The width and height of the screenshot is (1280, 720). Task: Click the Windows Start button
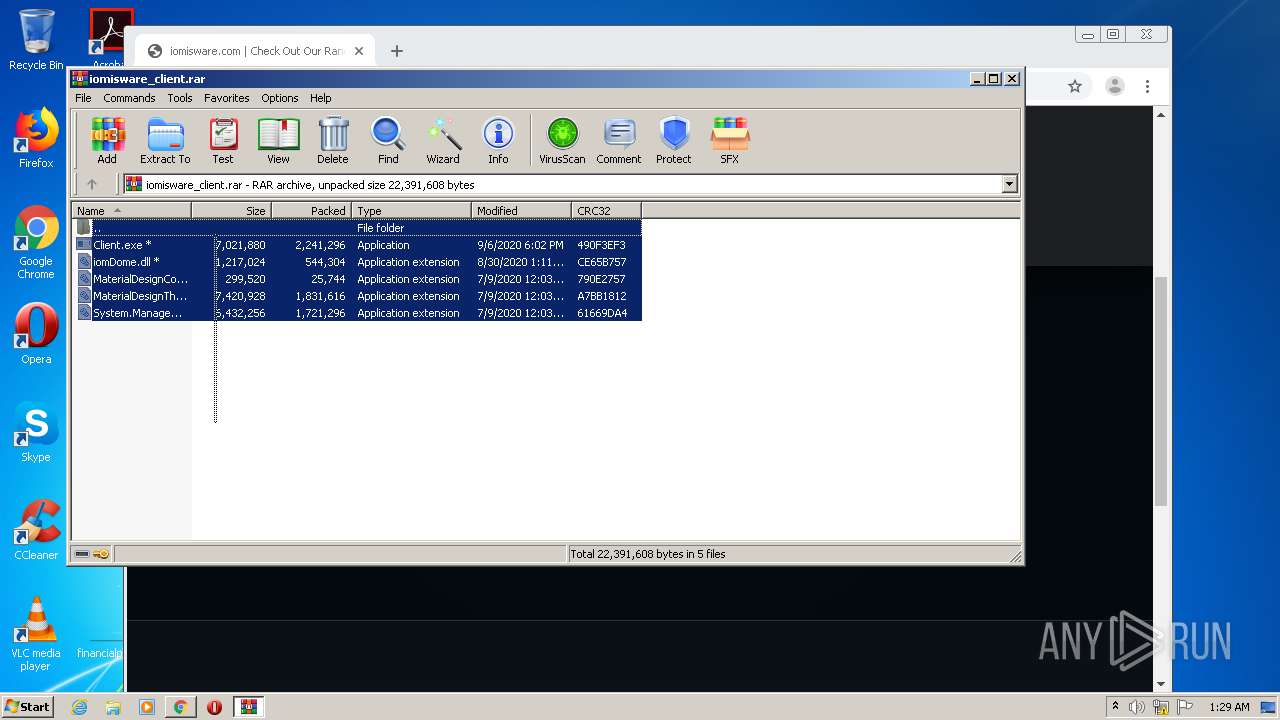(x=28, y=706)
